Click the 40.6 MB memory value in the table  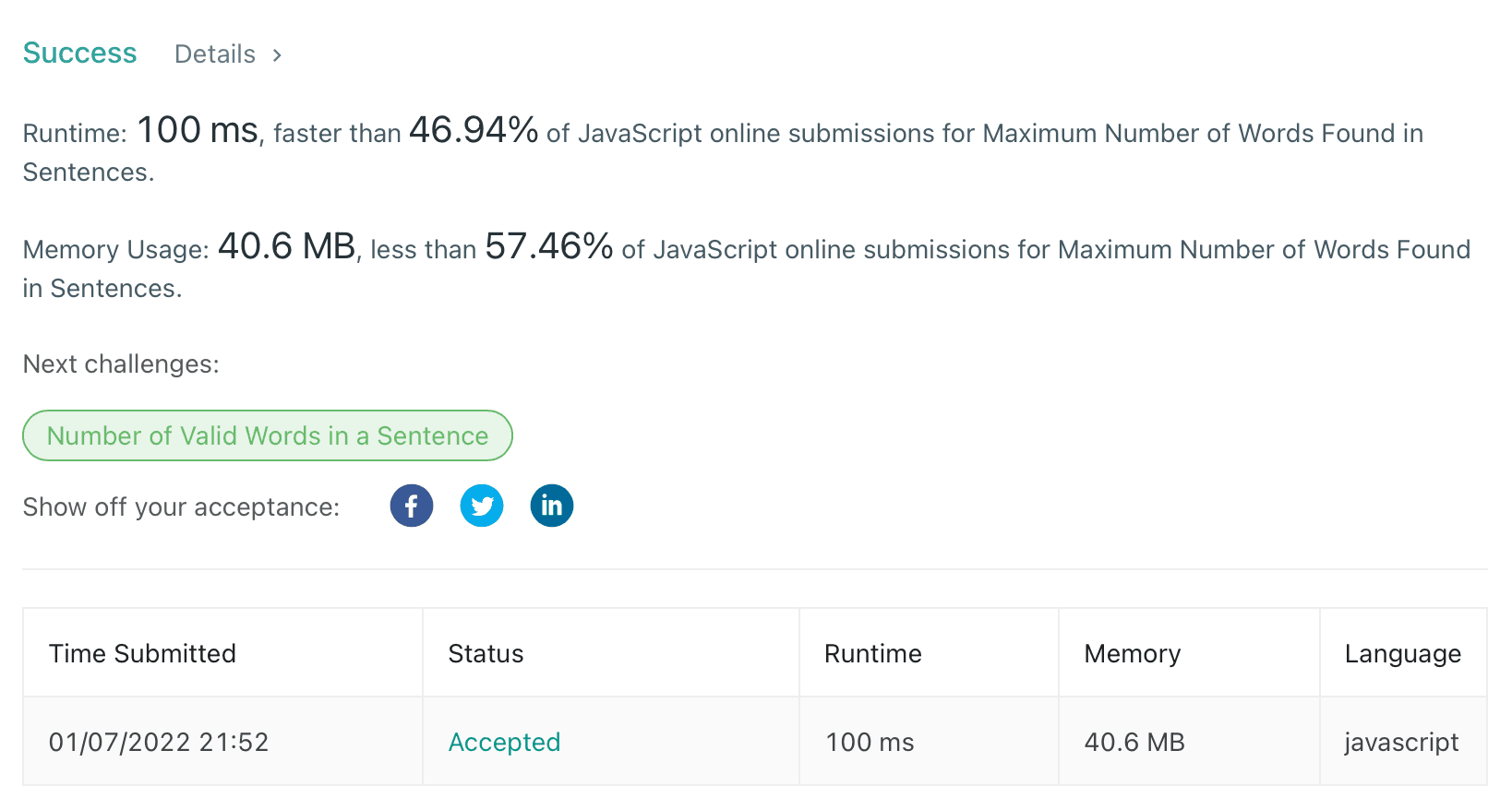(x=1134, y=741)
